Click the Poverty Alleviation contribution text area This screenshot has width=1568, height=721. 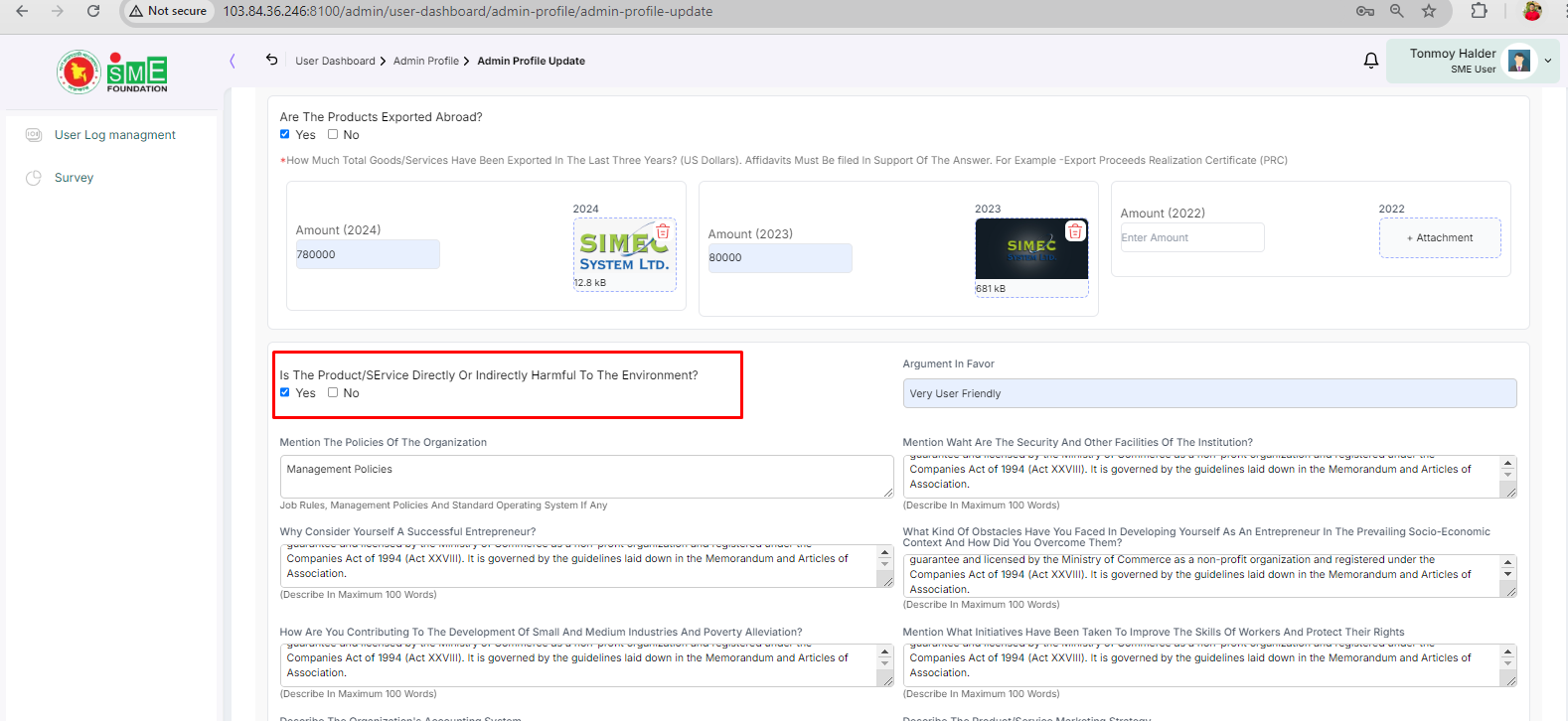(x=586, y=665)
